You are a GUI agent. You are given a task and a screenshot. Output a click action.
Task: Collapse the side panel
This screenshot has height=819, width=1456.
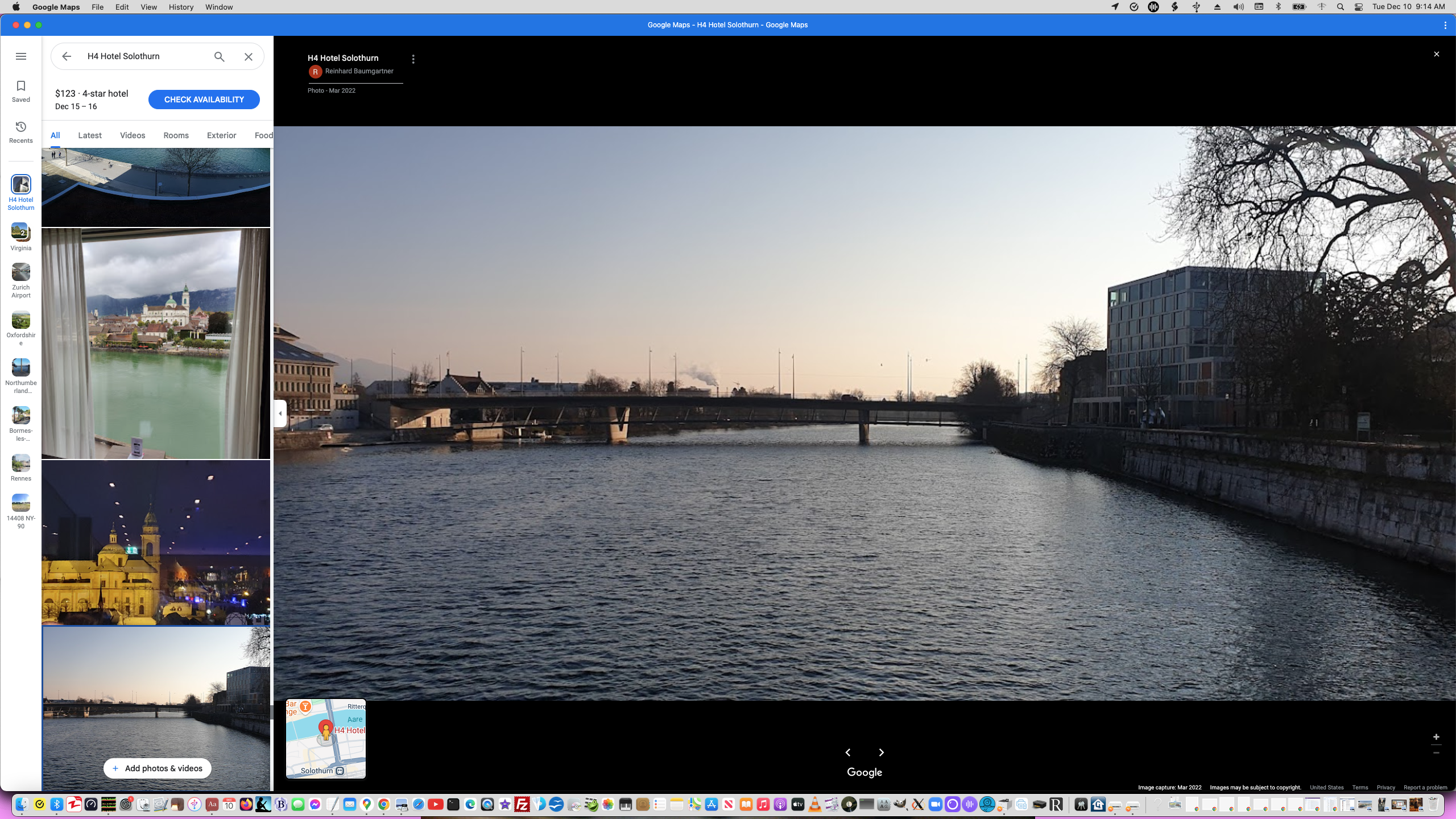point(280,413)
